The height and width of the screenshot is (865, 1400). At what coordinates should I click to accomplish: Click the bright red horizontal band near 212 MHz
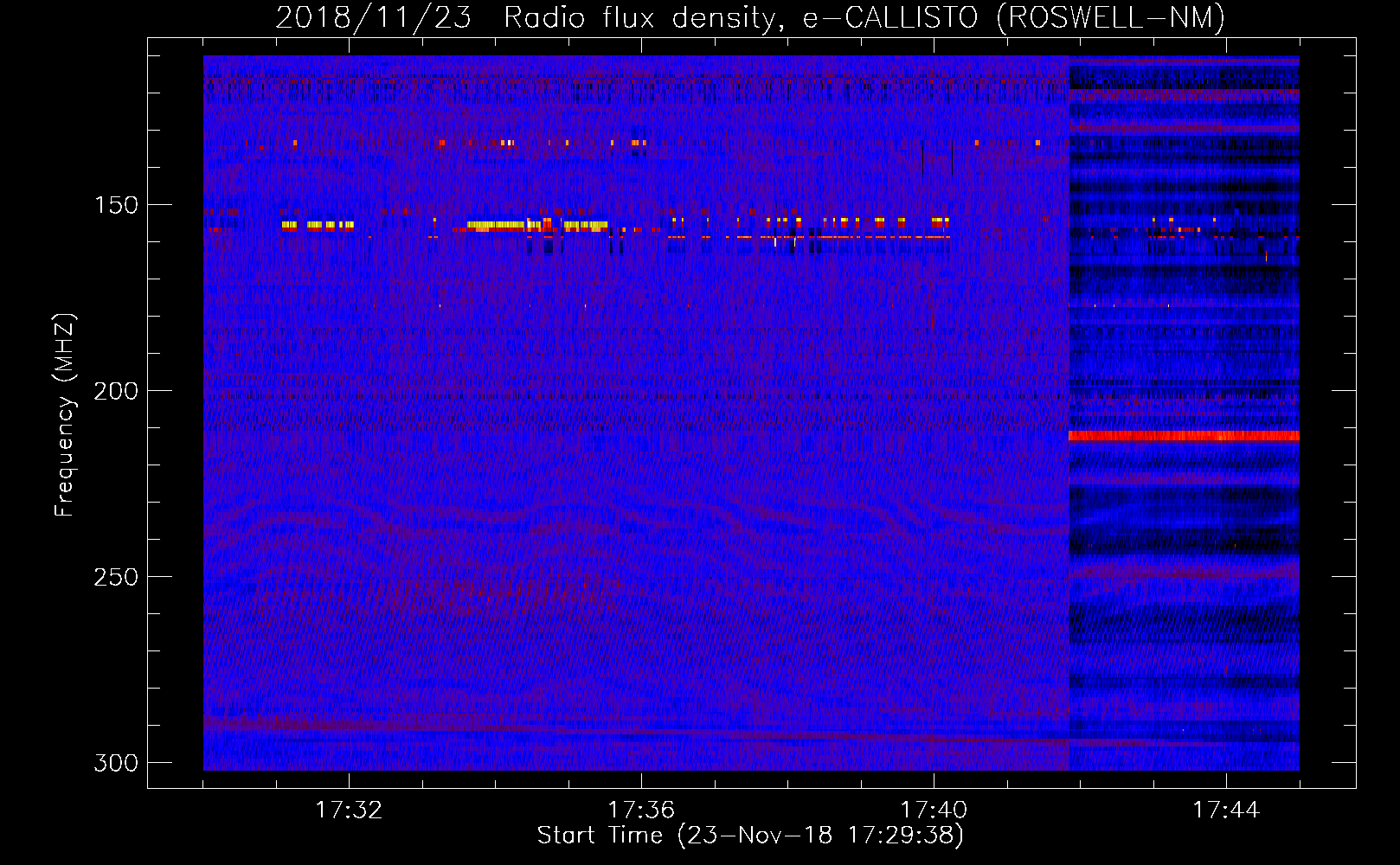(1184, 436)
